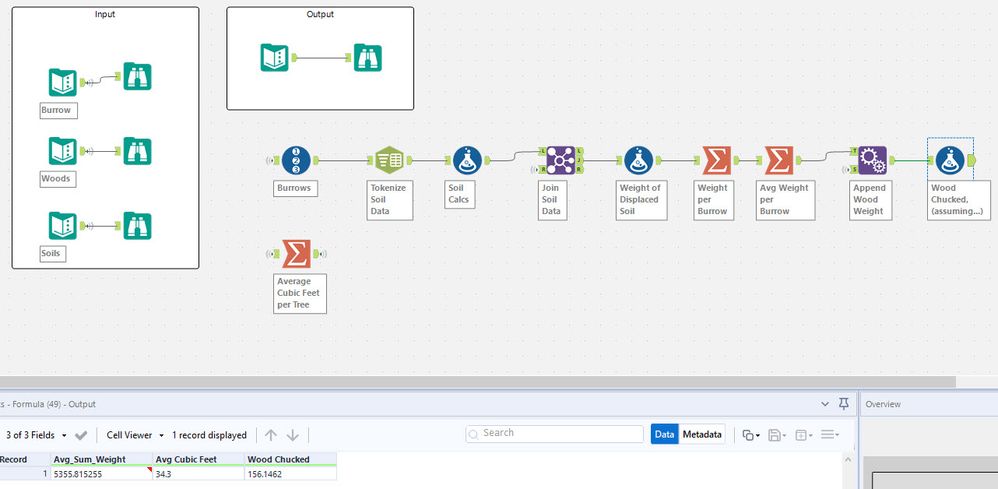Click the Tokenize Soil Data annotation
This screenshot has width=998, height=489.
pyautogui.click(x=390, y=200)
